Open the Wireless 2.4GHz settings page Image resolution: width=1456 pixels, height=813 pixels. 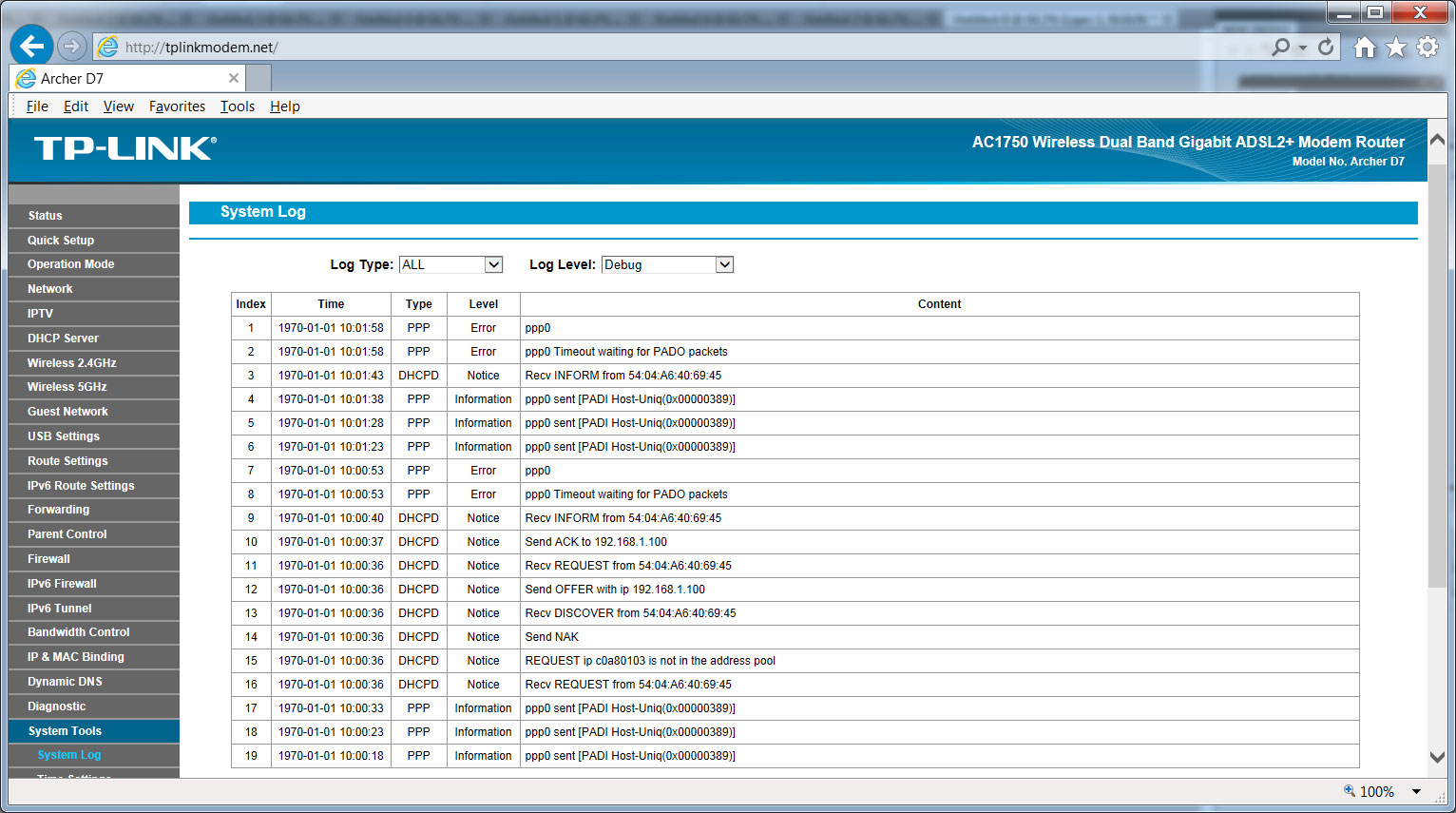(72, 363)
